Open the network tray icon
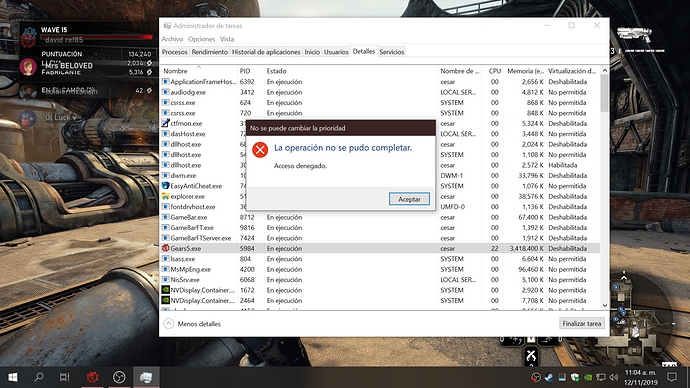This screenshot has width=690, height=388. coord(601,377)
